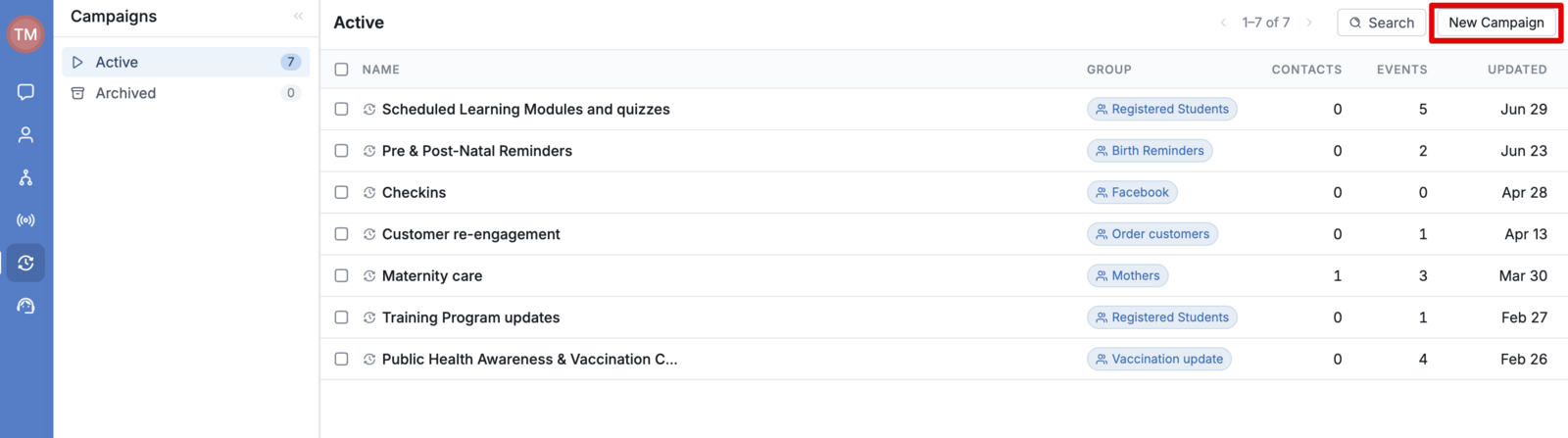Toggle the select-all checkbox beside NAME

[341, 70]
